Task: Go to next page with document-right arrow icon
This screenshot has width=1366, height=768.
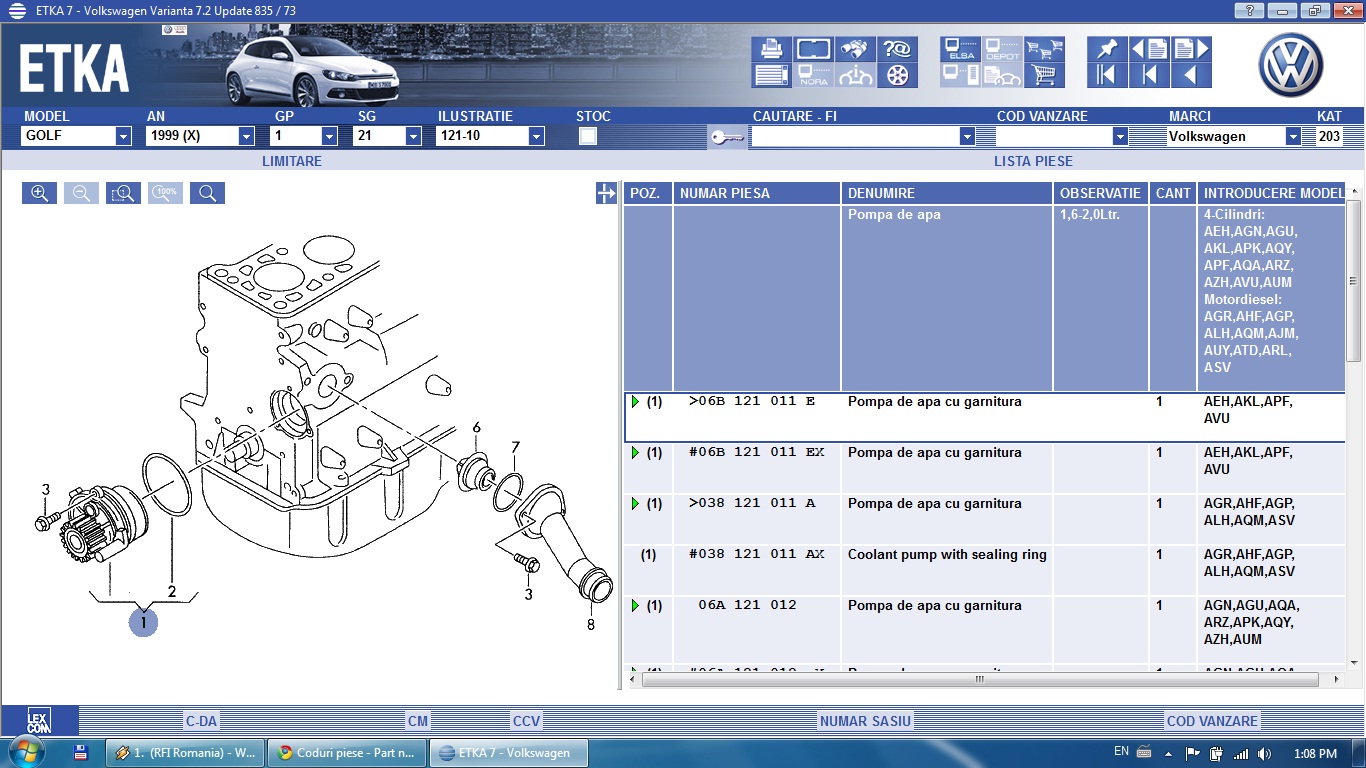Action: (x=1191, y=49)
